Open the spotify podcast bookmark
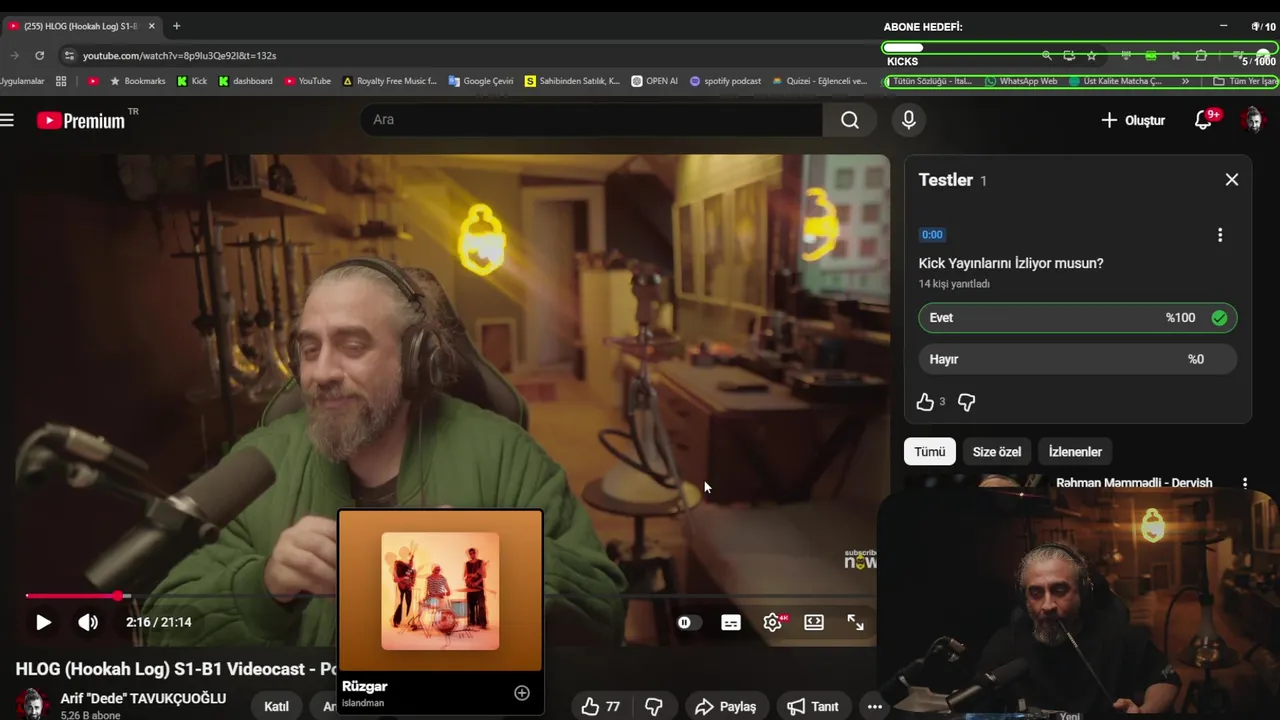1280x720 pixels. (725, 81)
